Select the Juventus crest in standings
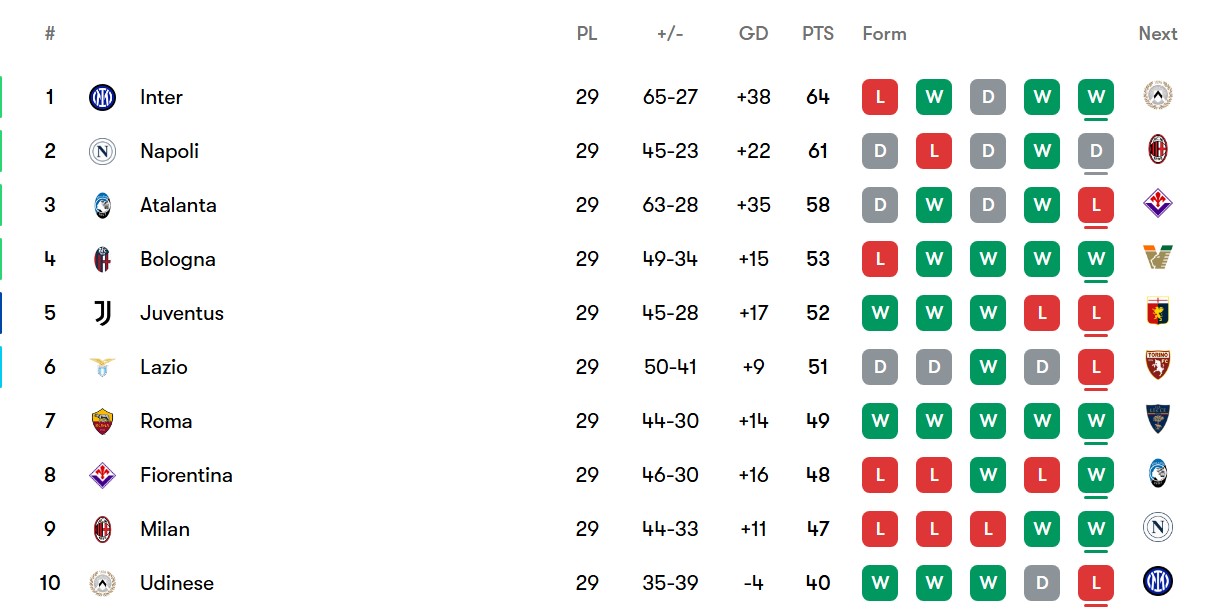The height and width of the screenshot is (615, 1208). point(102,313)
